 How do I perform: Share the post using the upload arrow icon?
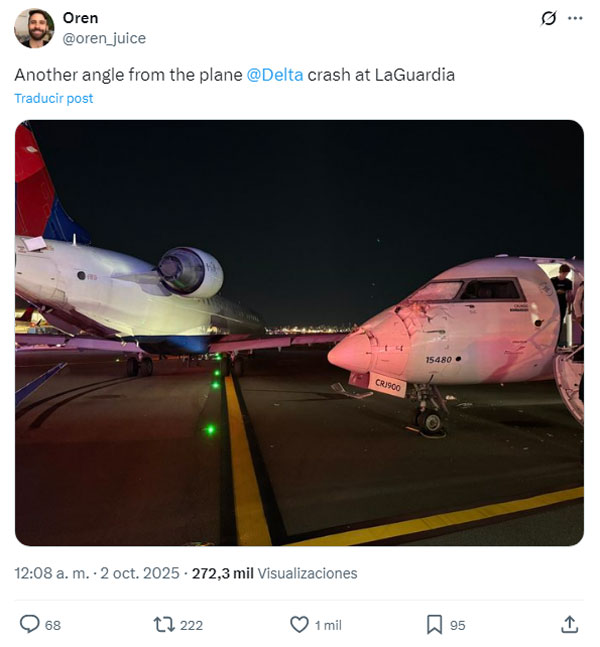[569, 624]
